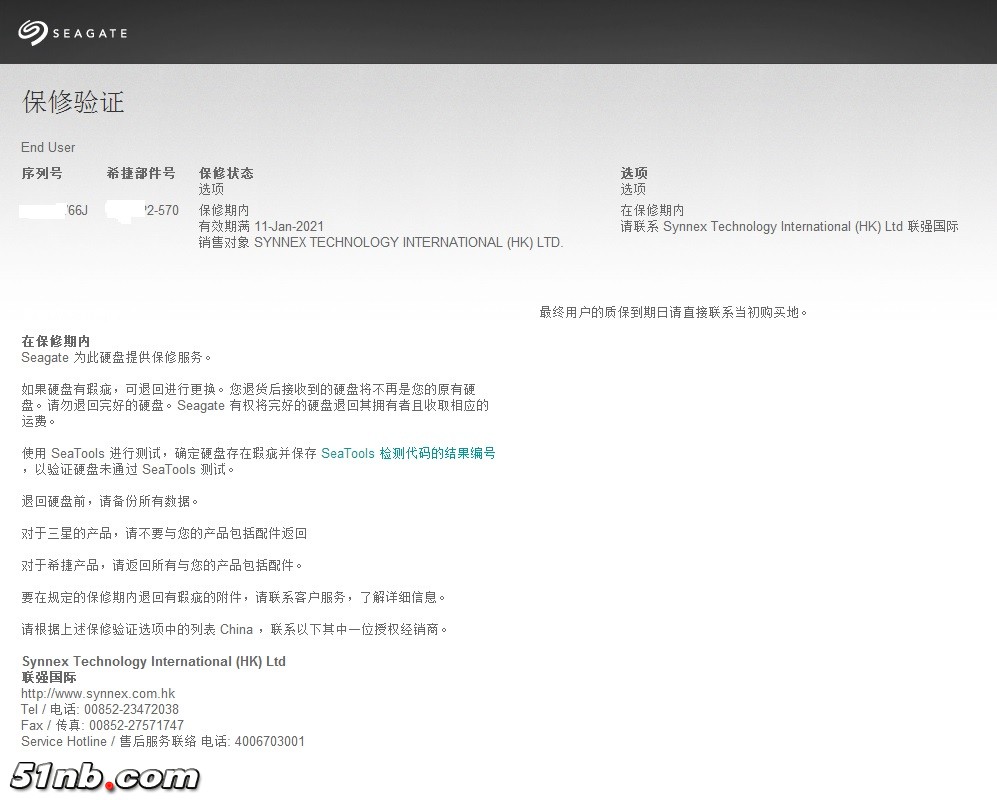The height and width of the screenshot is (800, 997).
Task: Select Tel 00852-23472038 phone number
Action: pos(100,709)
